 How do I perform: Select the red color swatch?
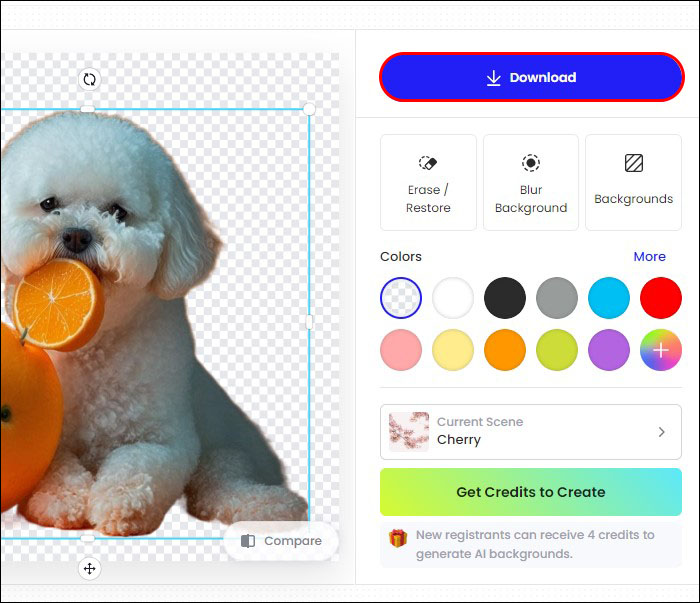661,298
